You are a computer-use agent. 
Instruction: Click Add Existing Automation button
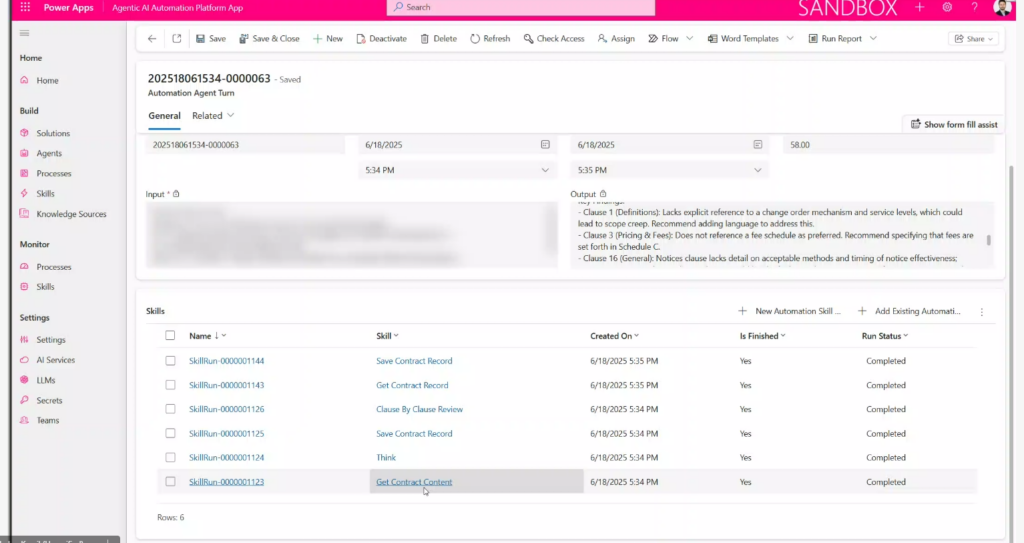(x=909, y=311)
